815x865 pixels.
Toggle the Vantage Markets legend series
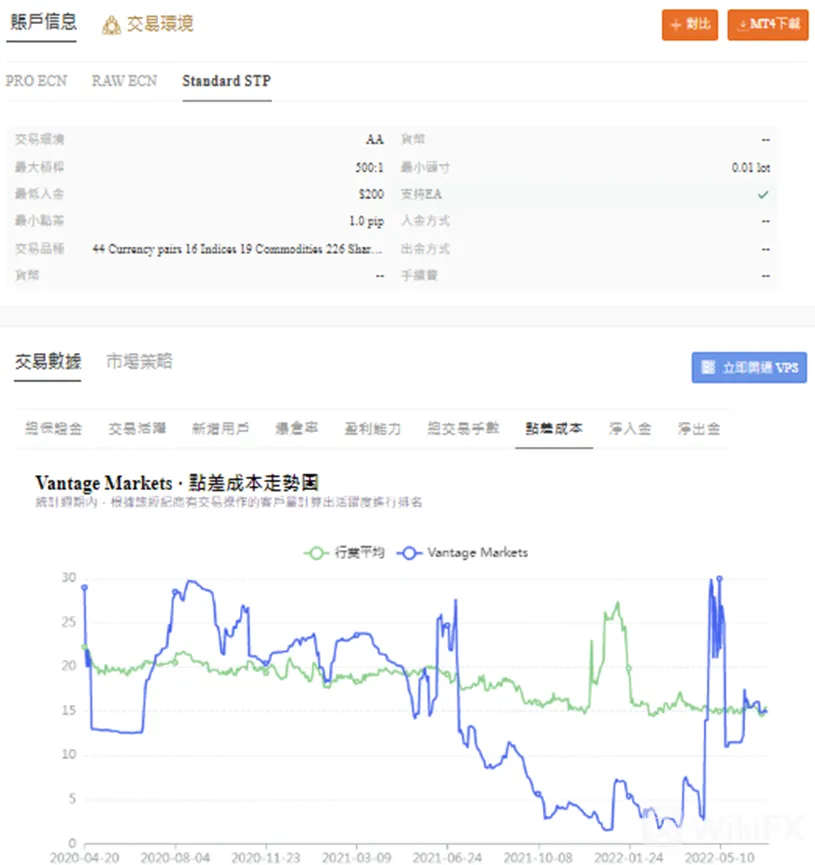tap(462, 552)
